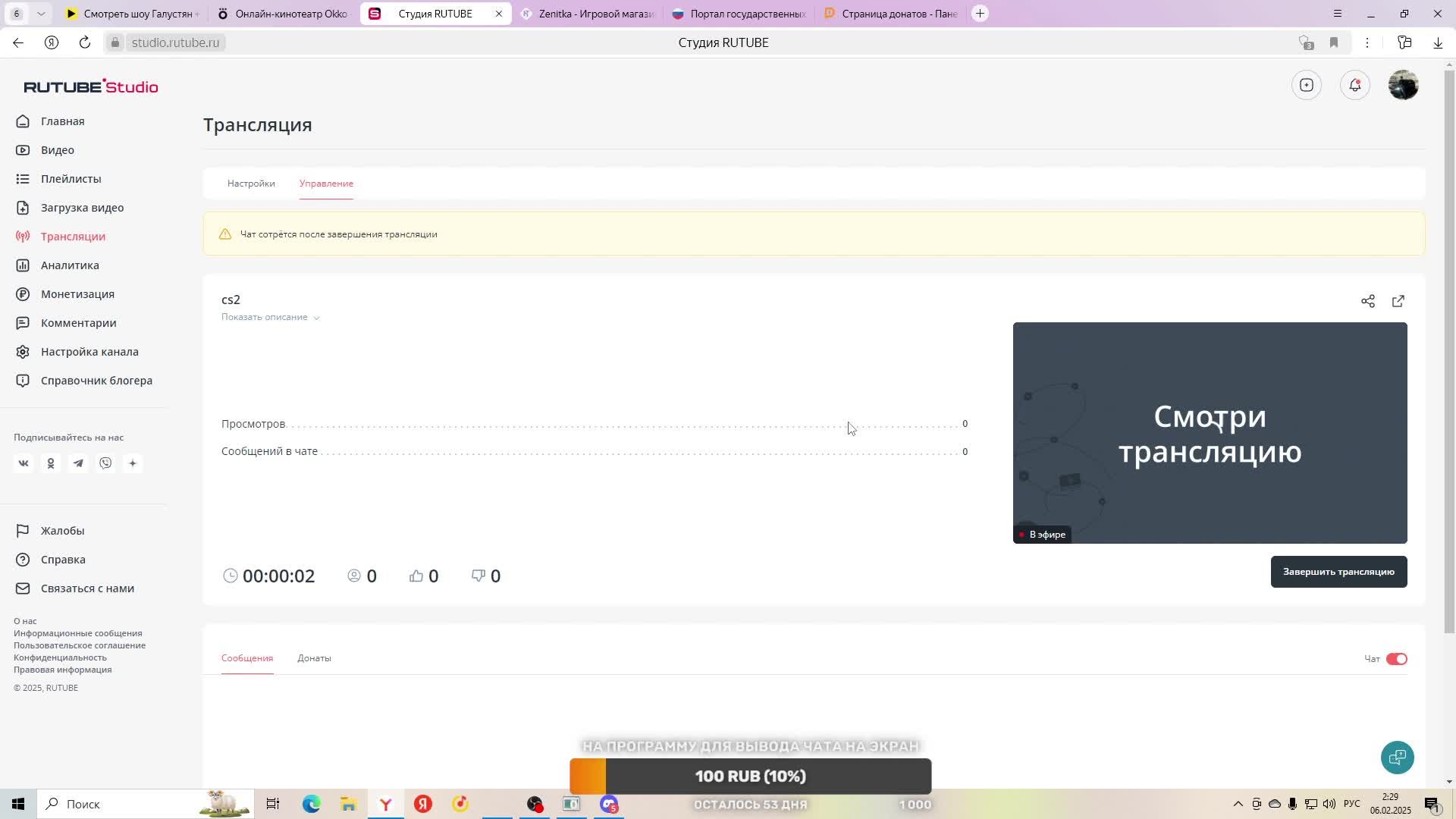
Task: Switch to Страница донатов browser tab
Action: [x=890, y=14]
